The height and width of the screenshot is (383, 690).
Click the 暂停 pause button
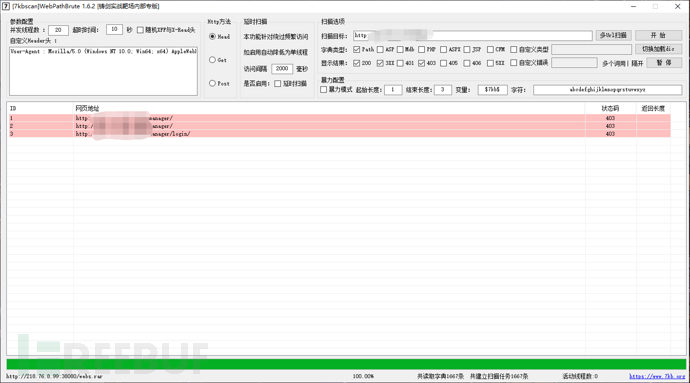664,63
